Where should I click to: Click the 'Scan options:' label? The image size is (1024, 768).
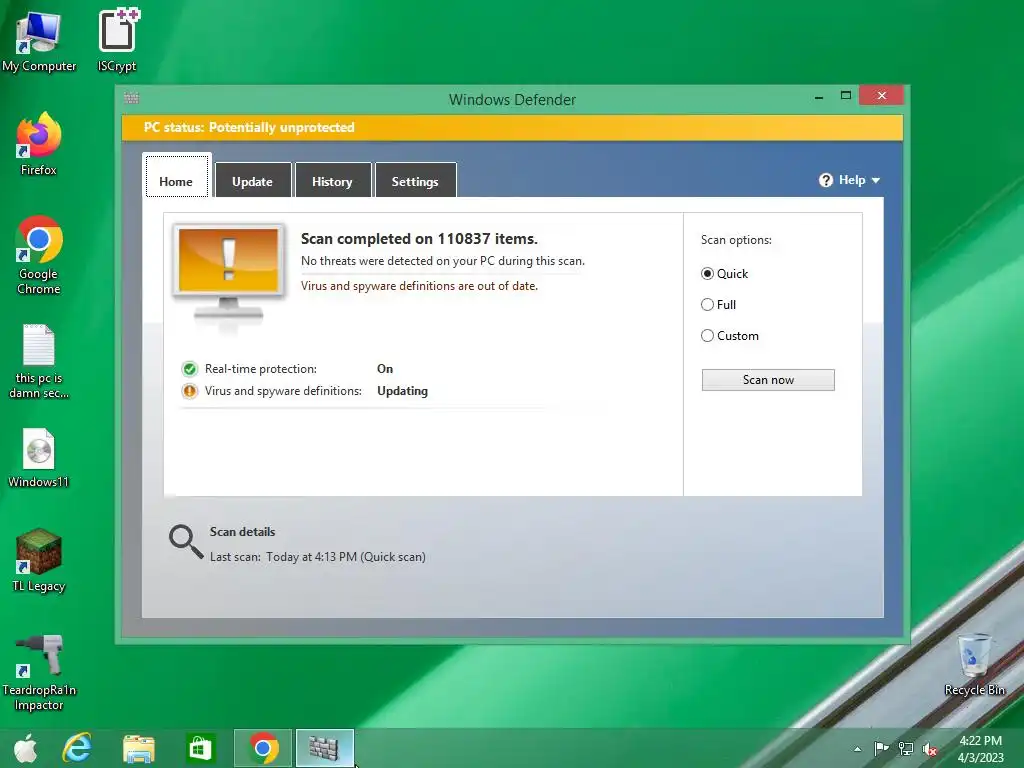pyautogui.click(x=736, y=240)
